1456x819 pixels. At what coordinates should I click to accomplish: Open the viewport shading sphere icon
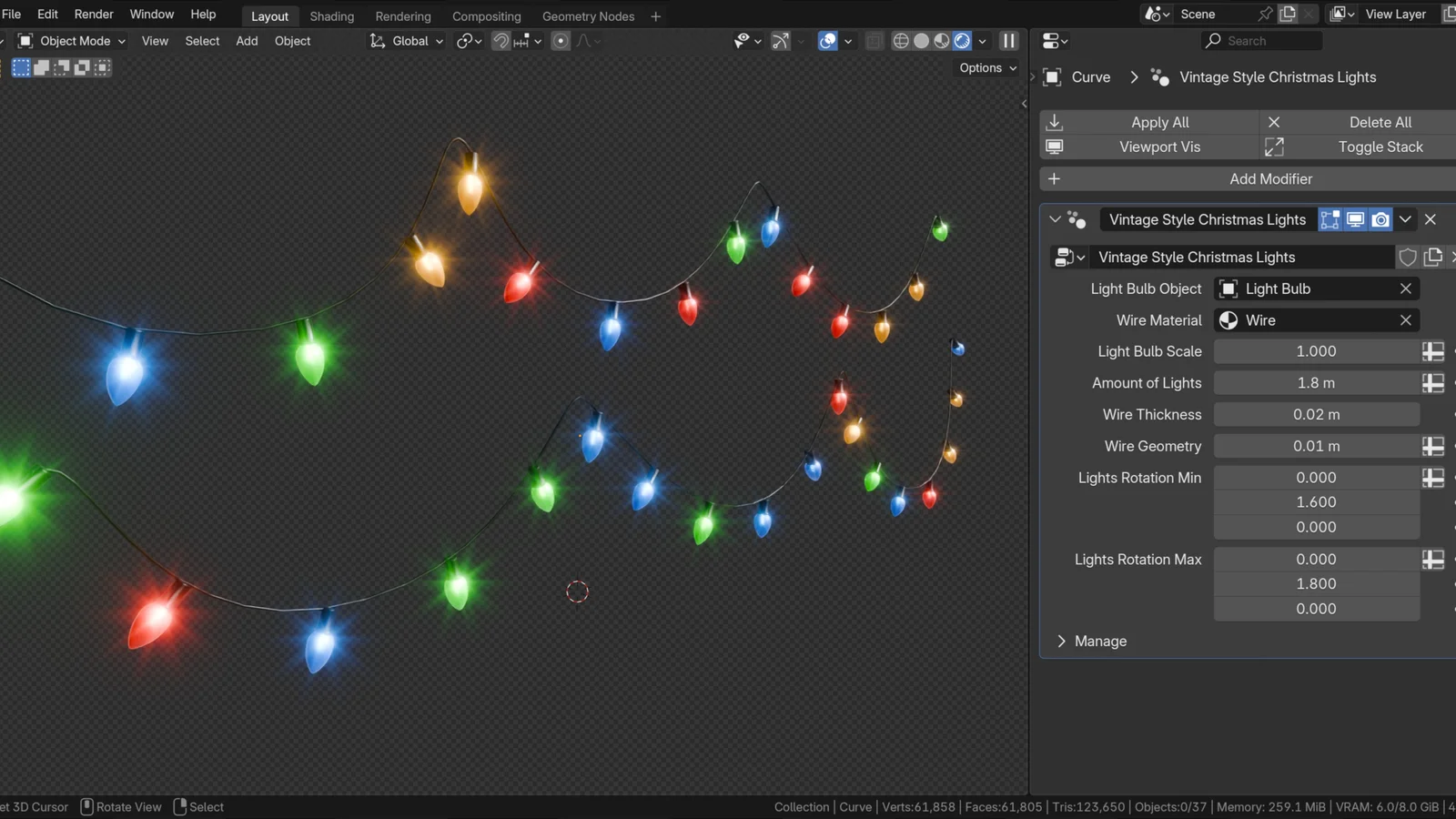(x=921, y=41)
